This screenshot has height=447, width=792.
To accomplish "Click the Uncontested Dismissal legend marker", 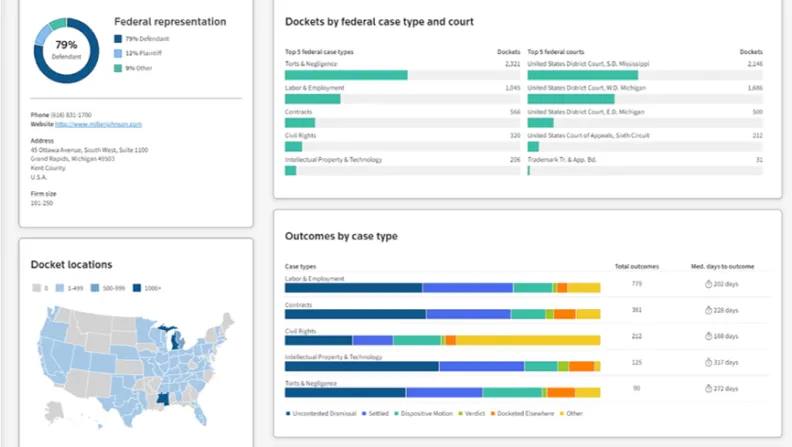I will (x=289, y=413).
